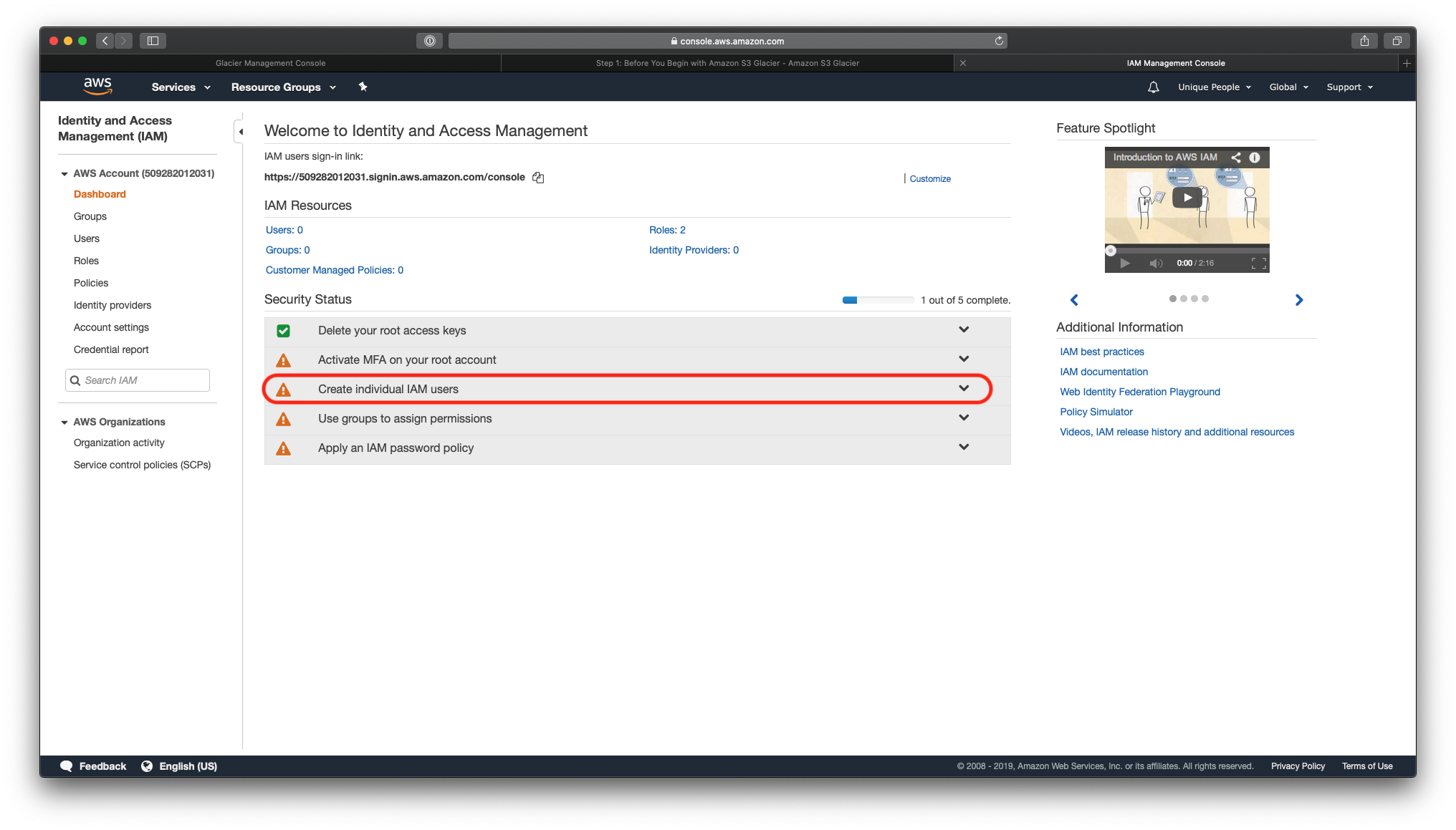Click the privacy shield icon beside address bar
The width and height of the screenshot is (1456, 830).
point(429,41)
